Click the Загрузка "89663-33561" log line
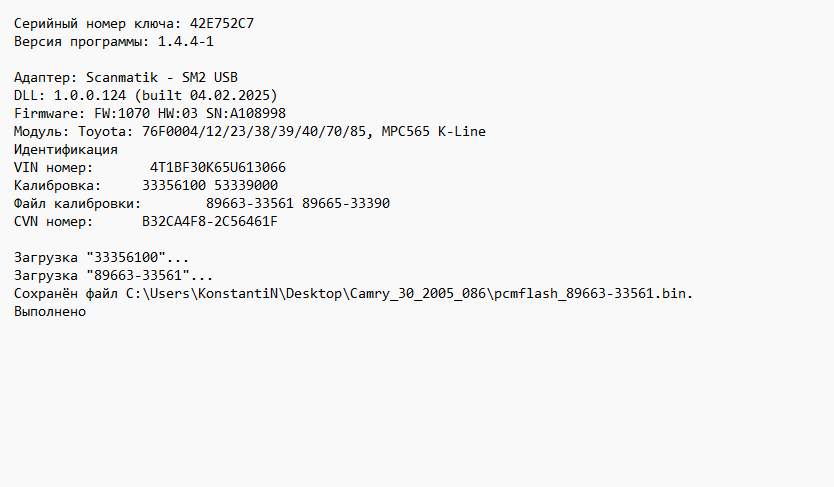The image size is (834, 487). [113, 276]
